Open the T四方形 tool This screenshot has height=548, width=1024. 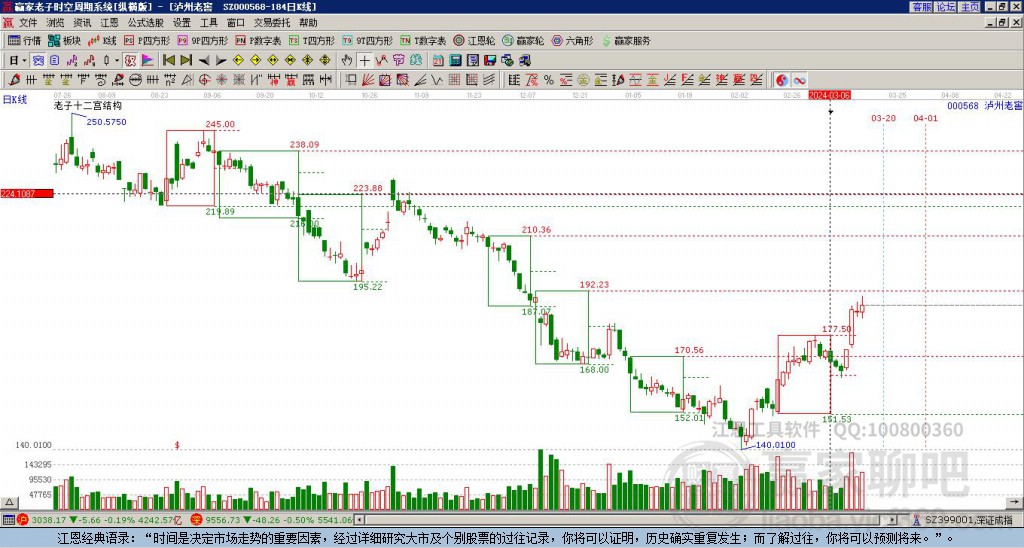(x=312, y=40)
